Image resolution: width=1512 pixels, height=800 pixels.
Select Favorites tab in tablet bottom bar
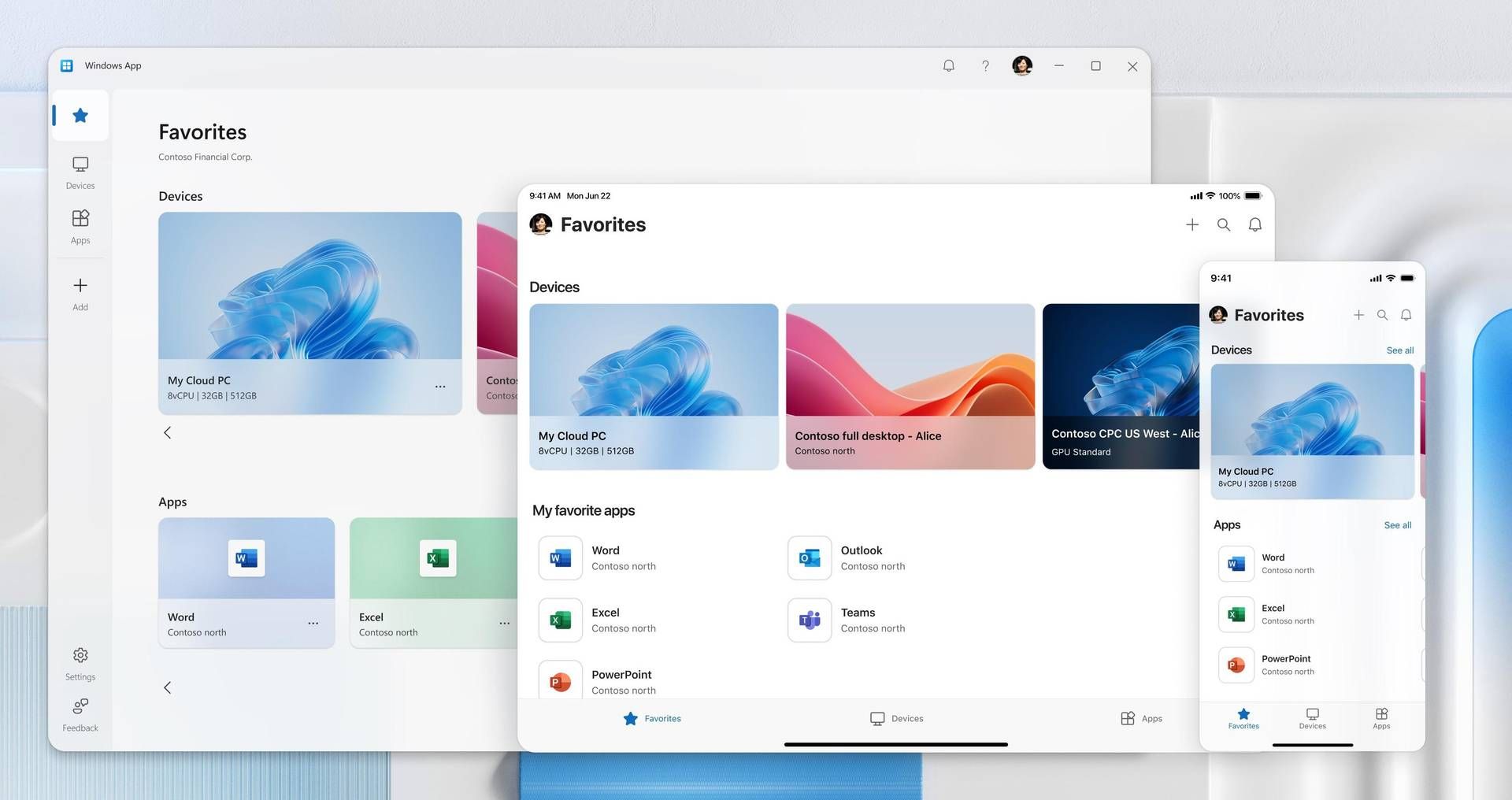point(652,719)
